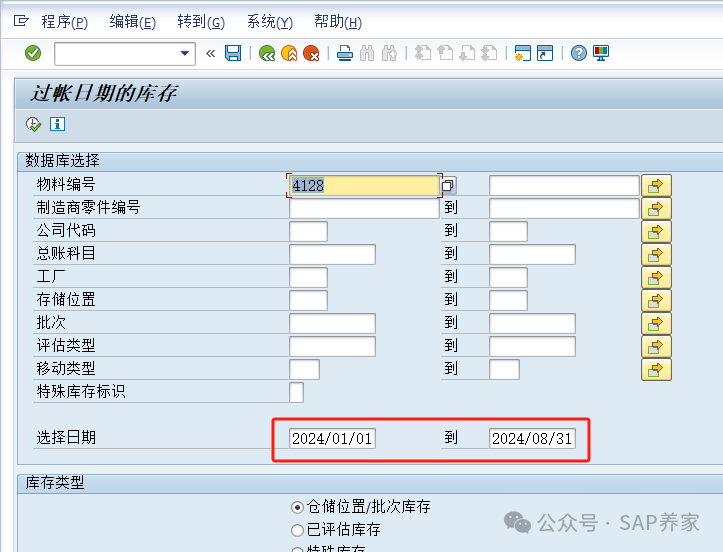Click the Customize Local Layout monitor icon
Image resolution: width=723 pixels, height=552 pixels.
point(601,53)
